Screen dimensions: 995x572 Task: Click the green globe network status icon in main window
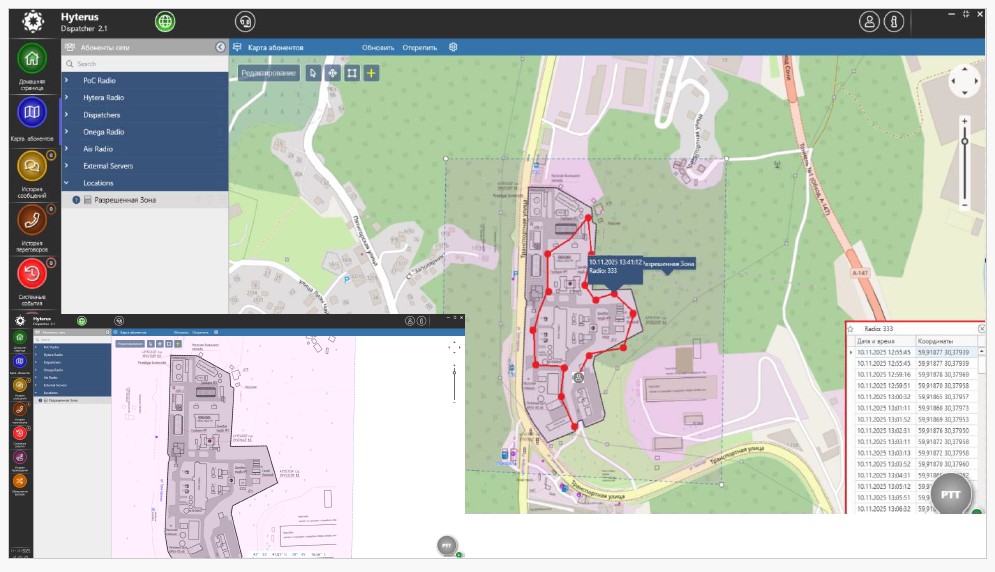tap(165, 22)
